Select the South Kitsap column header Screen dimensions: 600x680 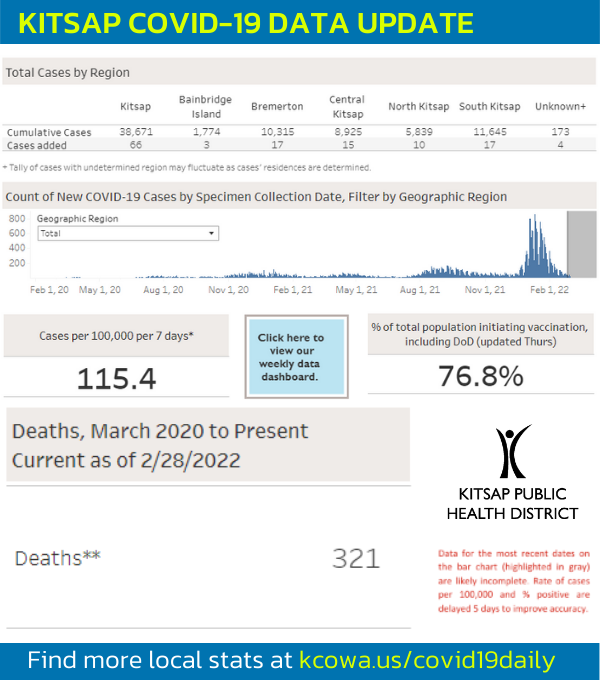[x=490, y=107]
